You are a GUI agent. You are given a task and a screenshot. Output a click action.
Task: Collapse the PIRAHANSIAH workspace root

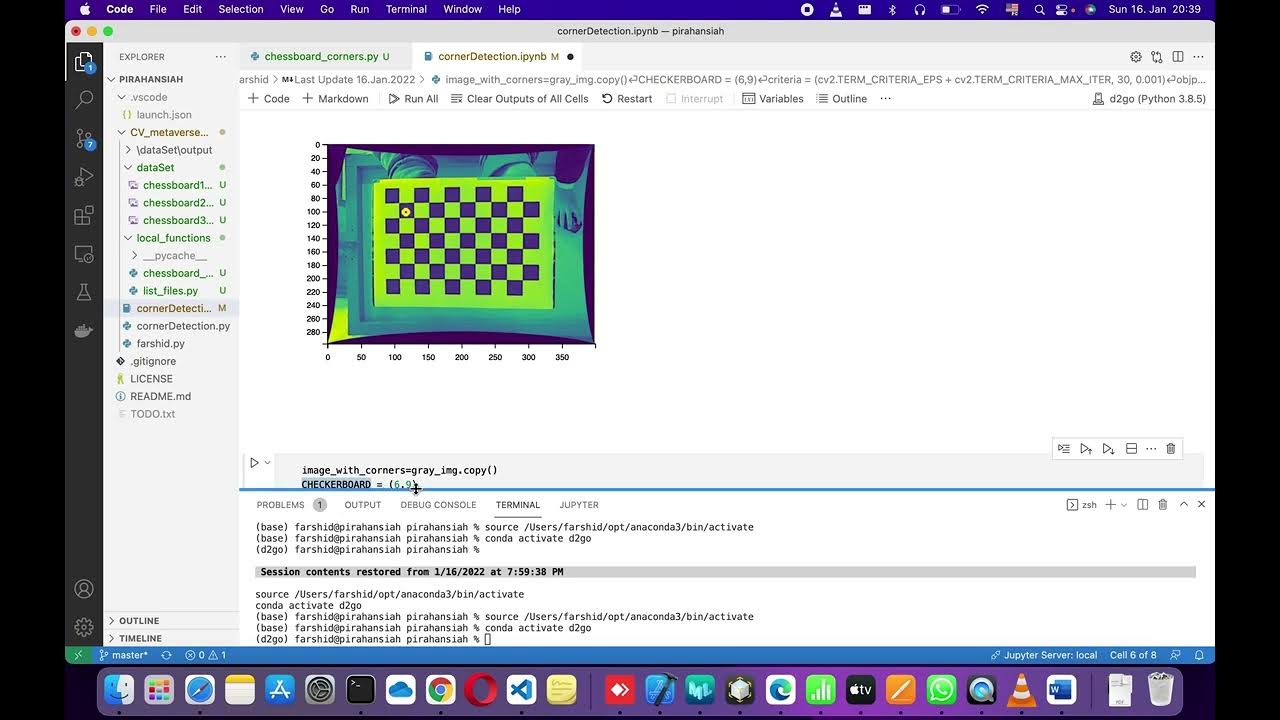click(x=150, y=79)
